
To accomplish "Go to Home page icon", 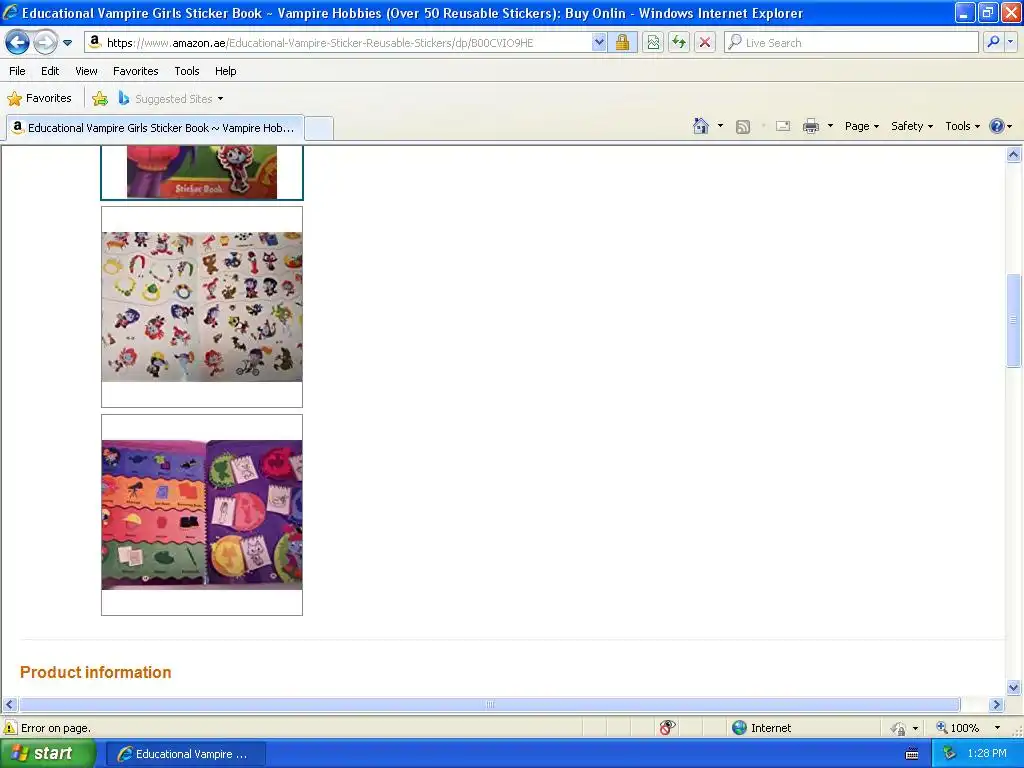I will click(701, 126).
